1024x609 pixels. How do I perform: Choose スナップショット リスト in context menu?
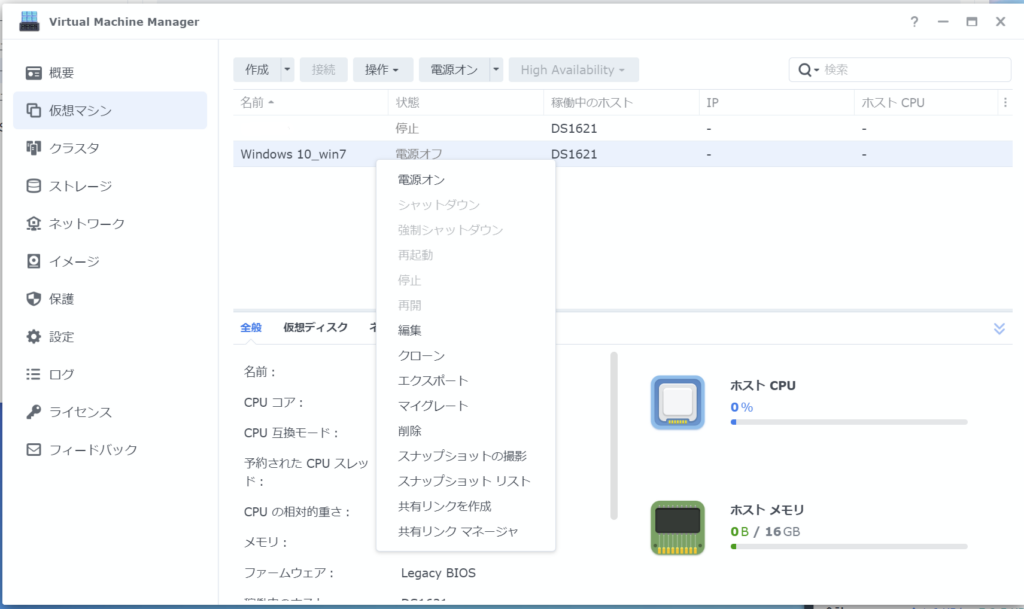pyautogui.click(x=466, y=481)
